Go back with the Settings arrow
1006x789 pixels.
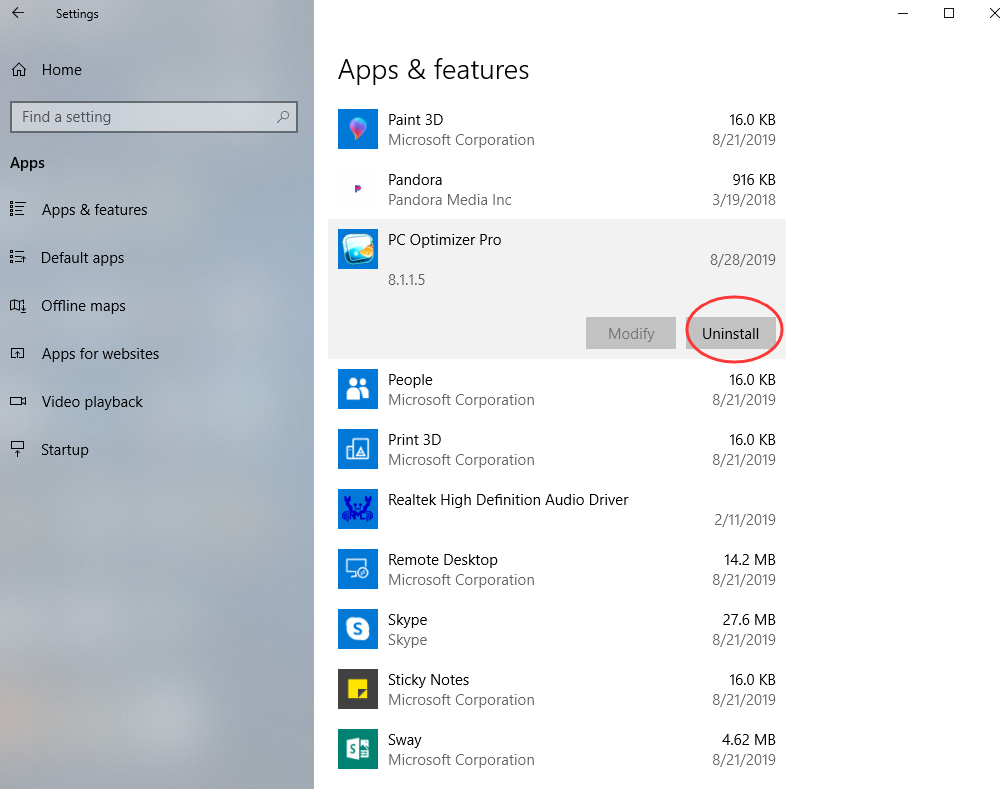click(x=18, y=13)
